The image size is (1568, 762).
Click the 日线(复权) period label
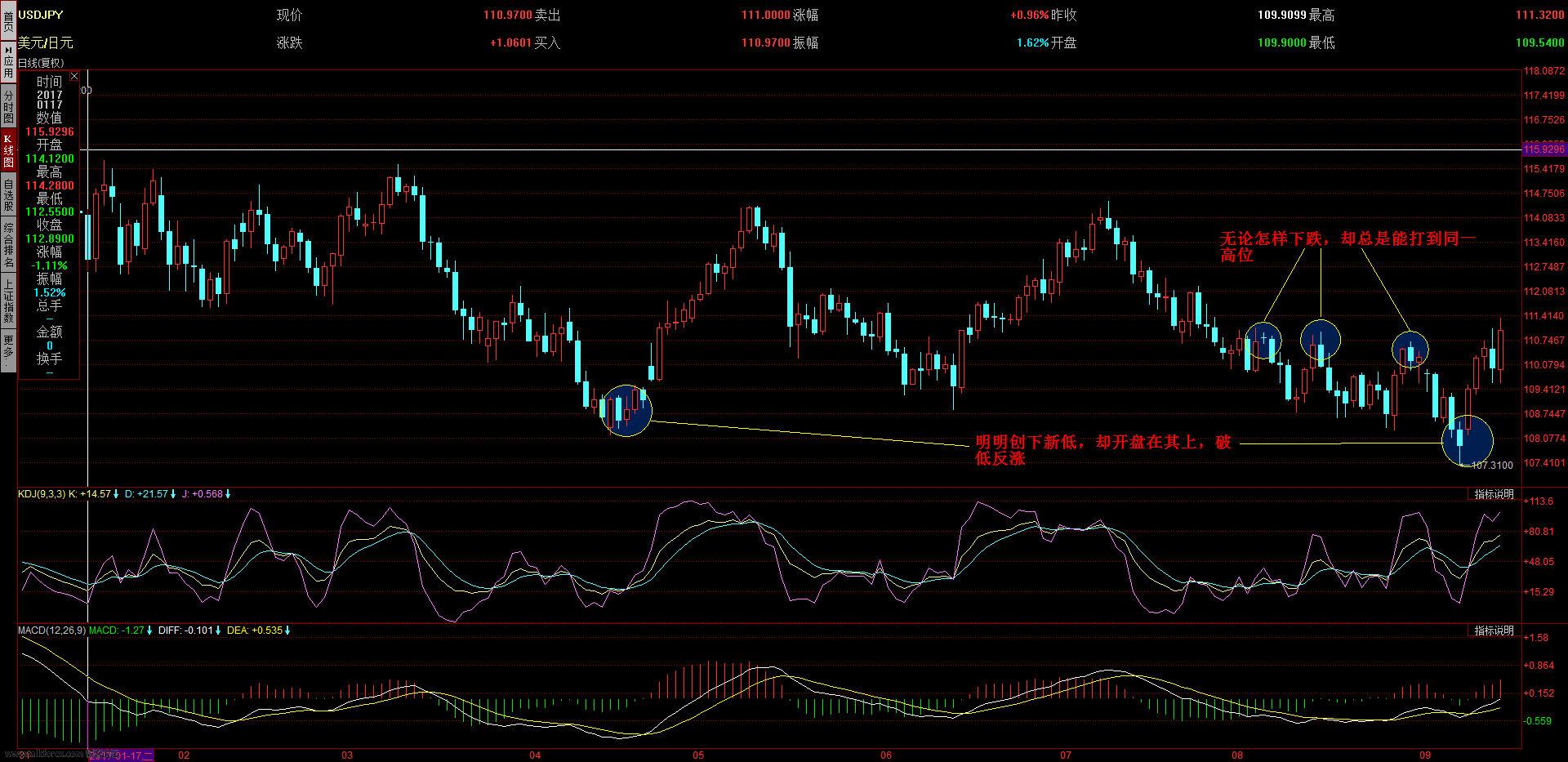click(x=40, y=63)
